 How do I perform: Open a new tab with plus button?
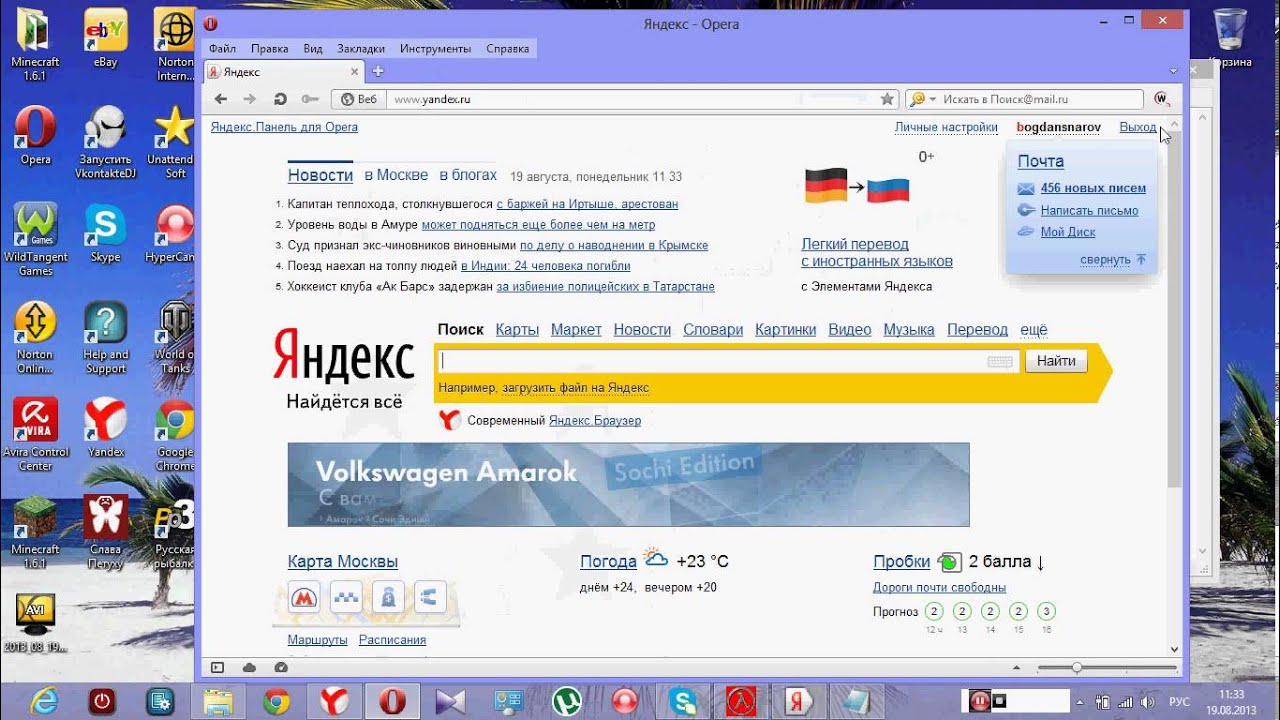pyautogui.click(x=377, y=71)
